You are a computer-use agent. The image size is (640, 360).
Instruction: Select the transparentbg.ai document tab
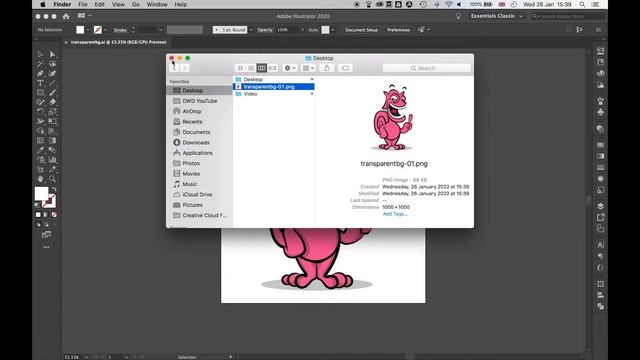point(118,42)
